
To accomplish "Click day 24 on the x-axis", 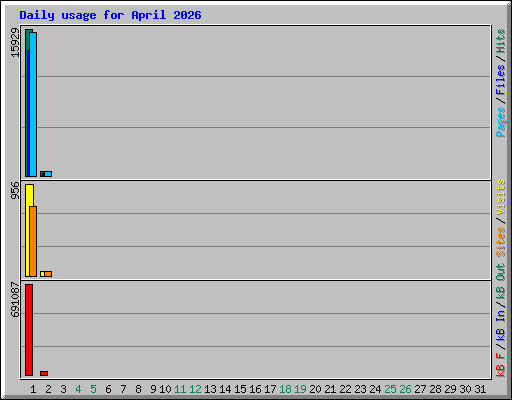I will pos(375,389).
